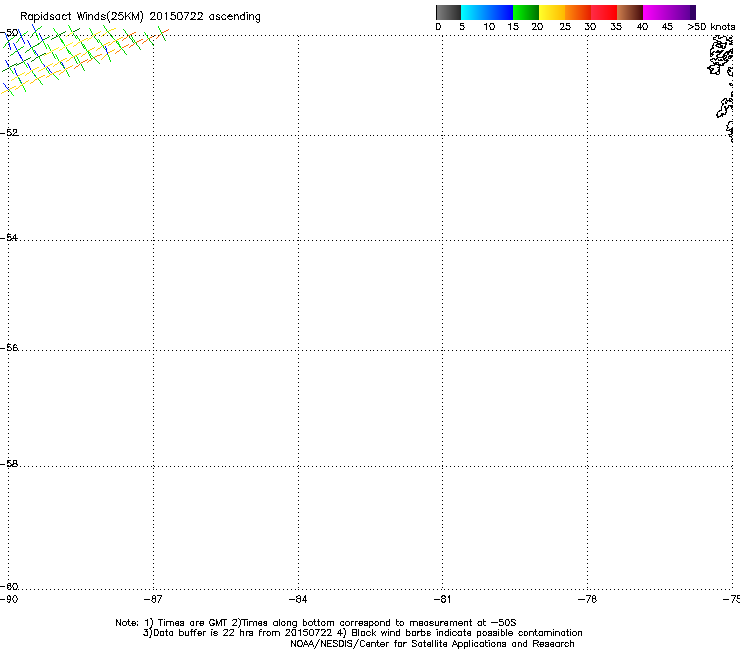
Task: Click the latitude label '-52'
Action: 9,133
